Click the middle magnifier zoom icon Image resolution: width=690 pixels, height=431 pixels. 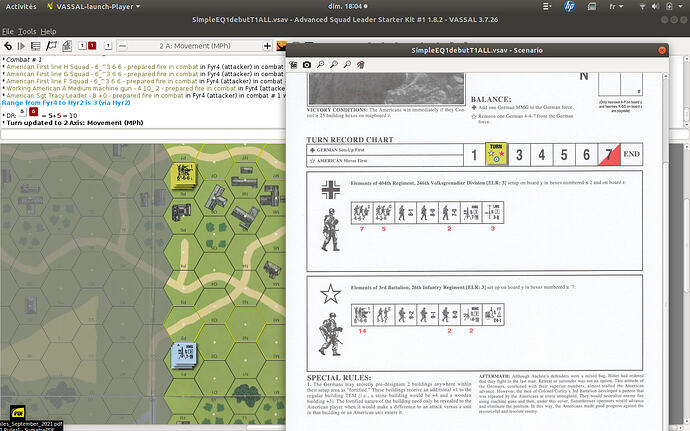click(x=334, y=65)
